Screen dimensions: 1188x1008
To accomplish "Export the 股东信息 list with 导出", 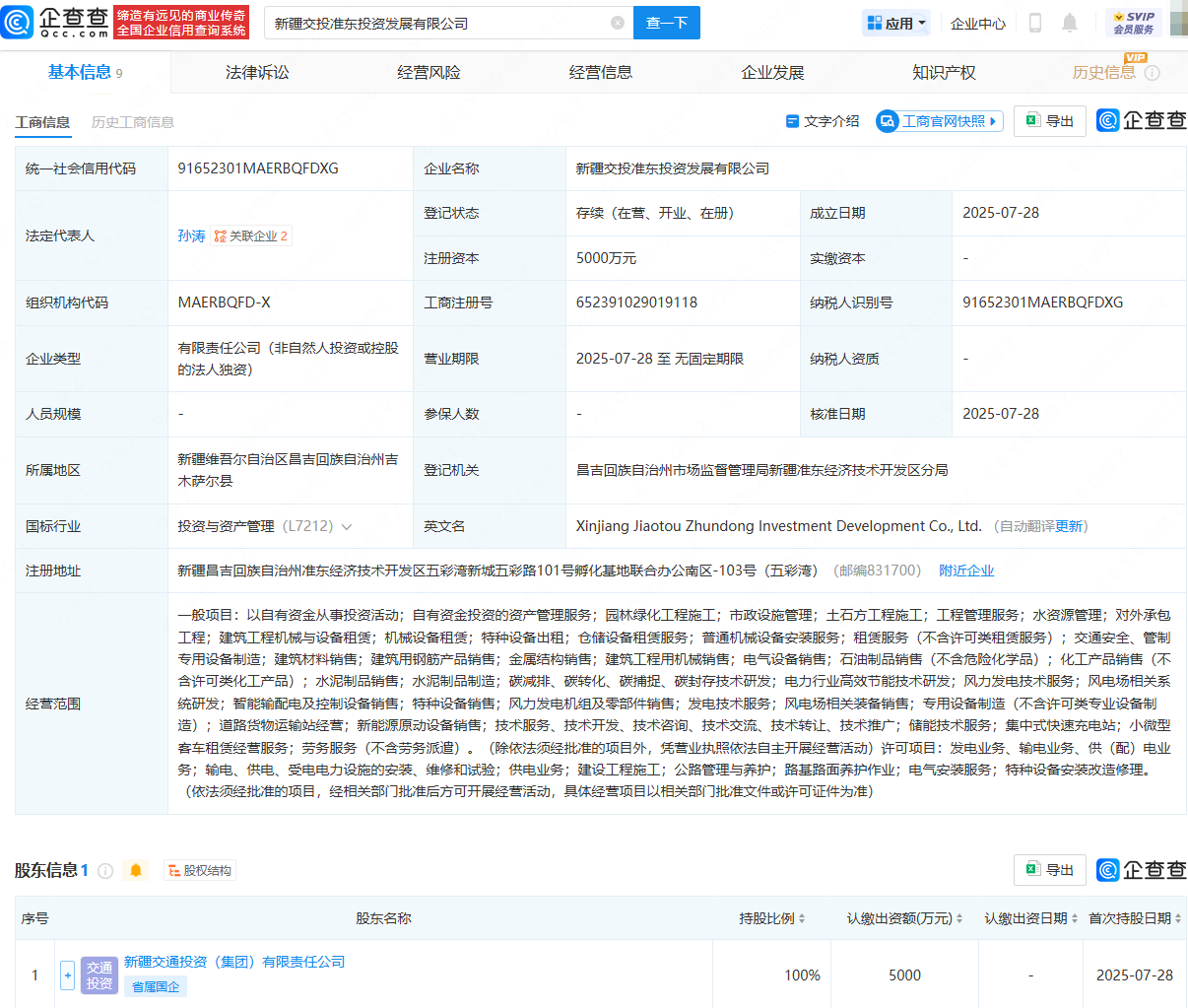I will pos(1050,870).
